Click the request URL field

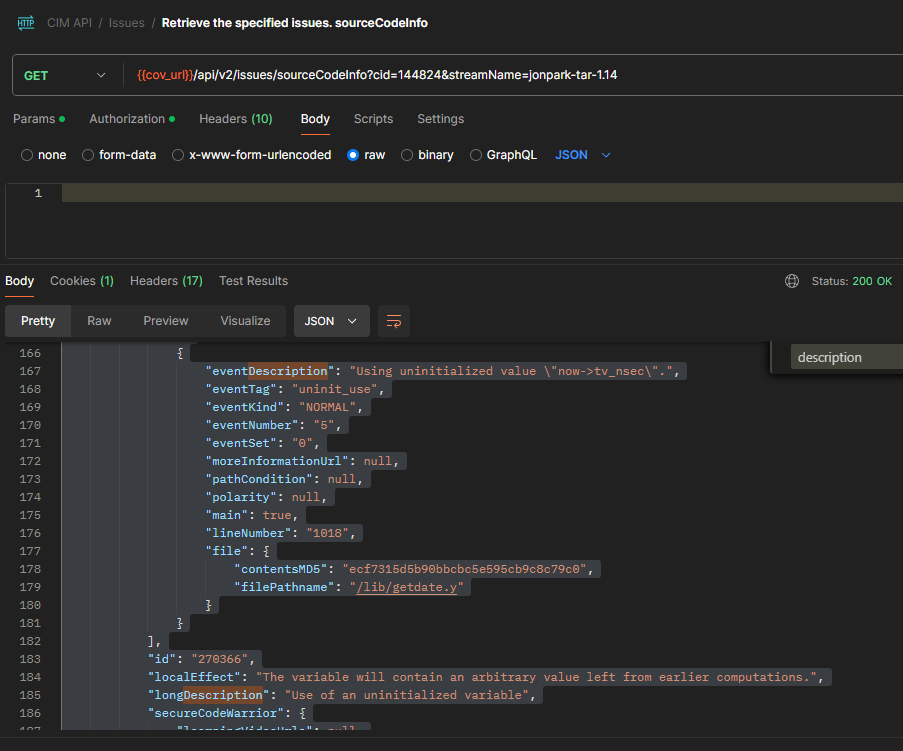point(450,74)
